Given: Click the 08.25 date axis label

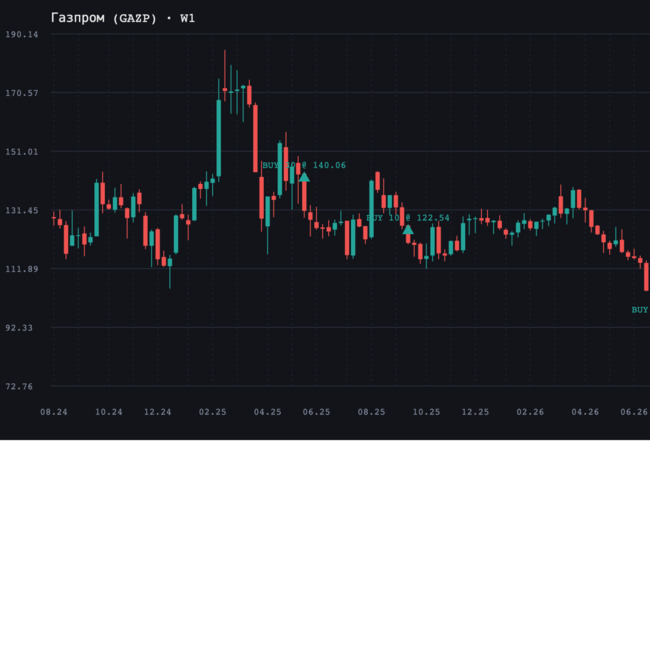Looking at the screenshot, I should tap(371, 412).
